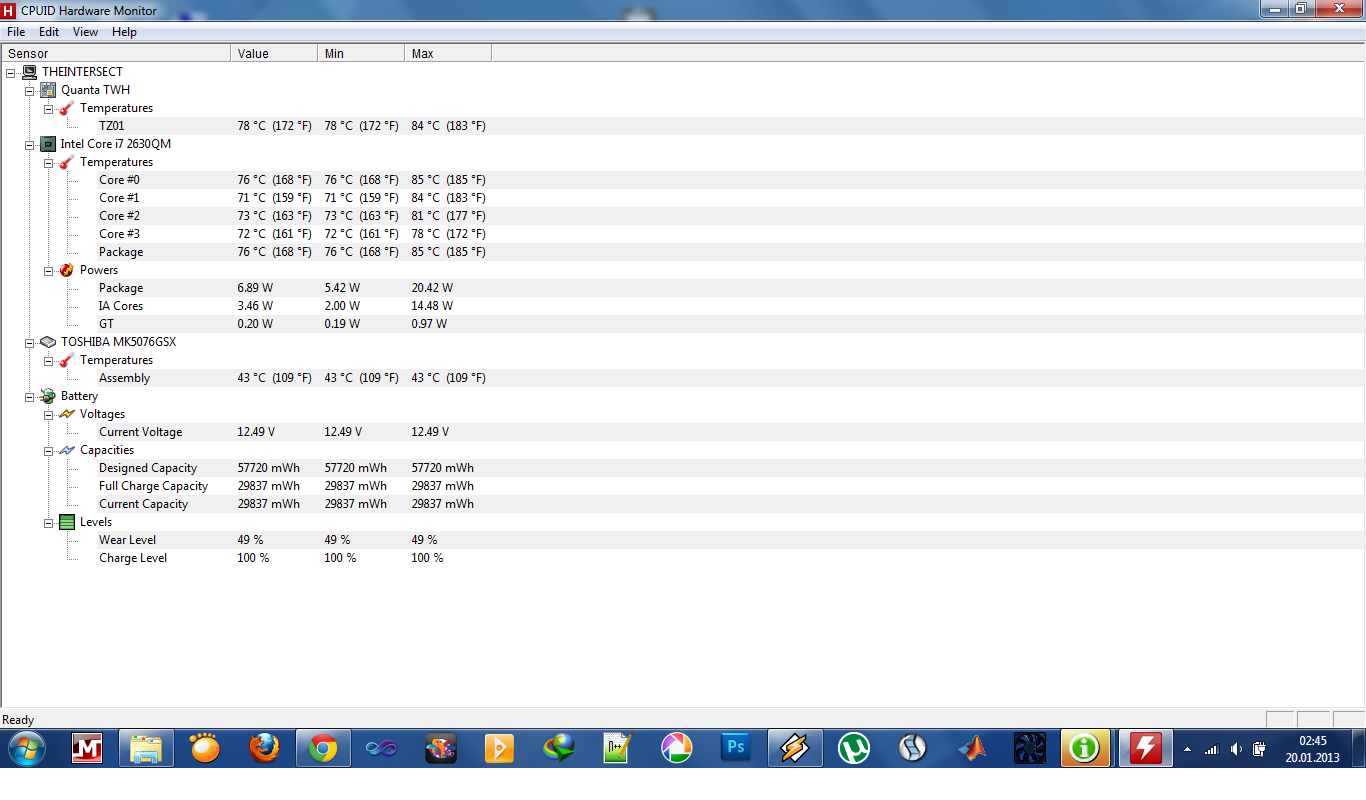The image size is (1366, 800).
Task: Open the Help menu
Action: tap(125, 32)
